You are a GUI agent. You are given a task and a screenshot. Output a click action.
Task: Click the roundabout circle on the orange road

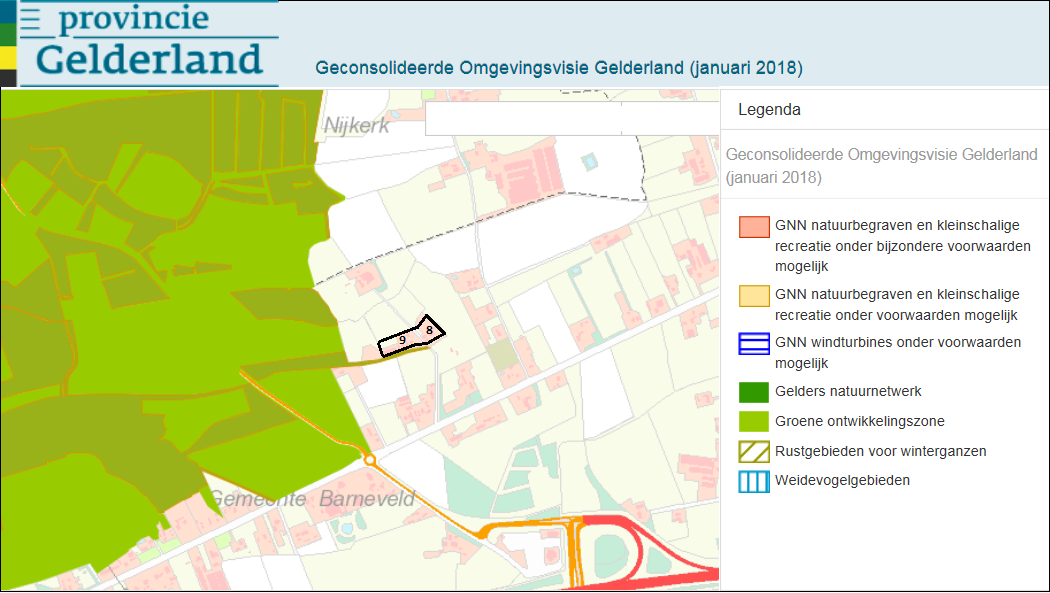[369, 460]
